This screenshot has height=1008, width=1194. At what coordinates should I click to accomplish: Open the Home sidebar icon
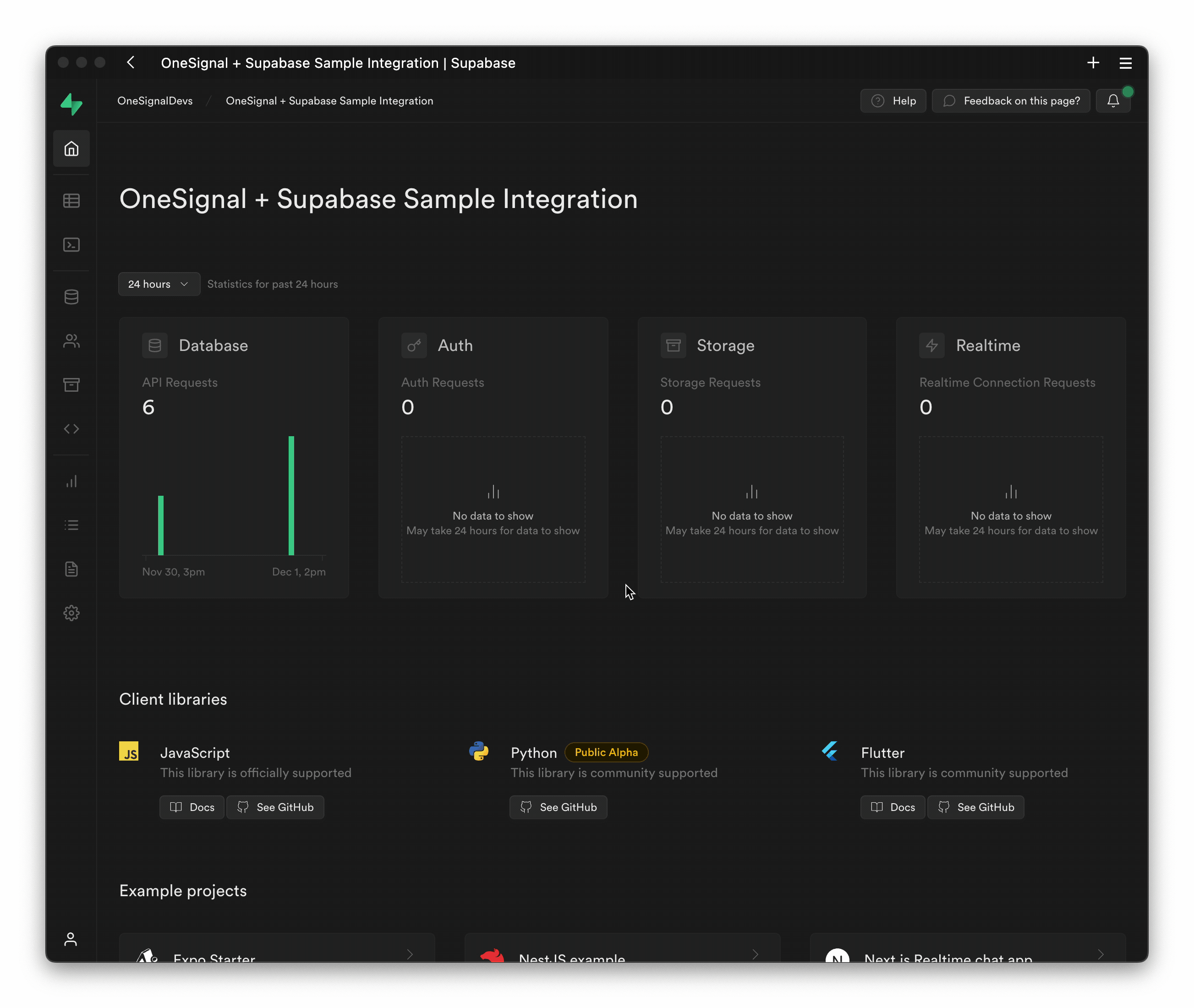(71, 148)
